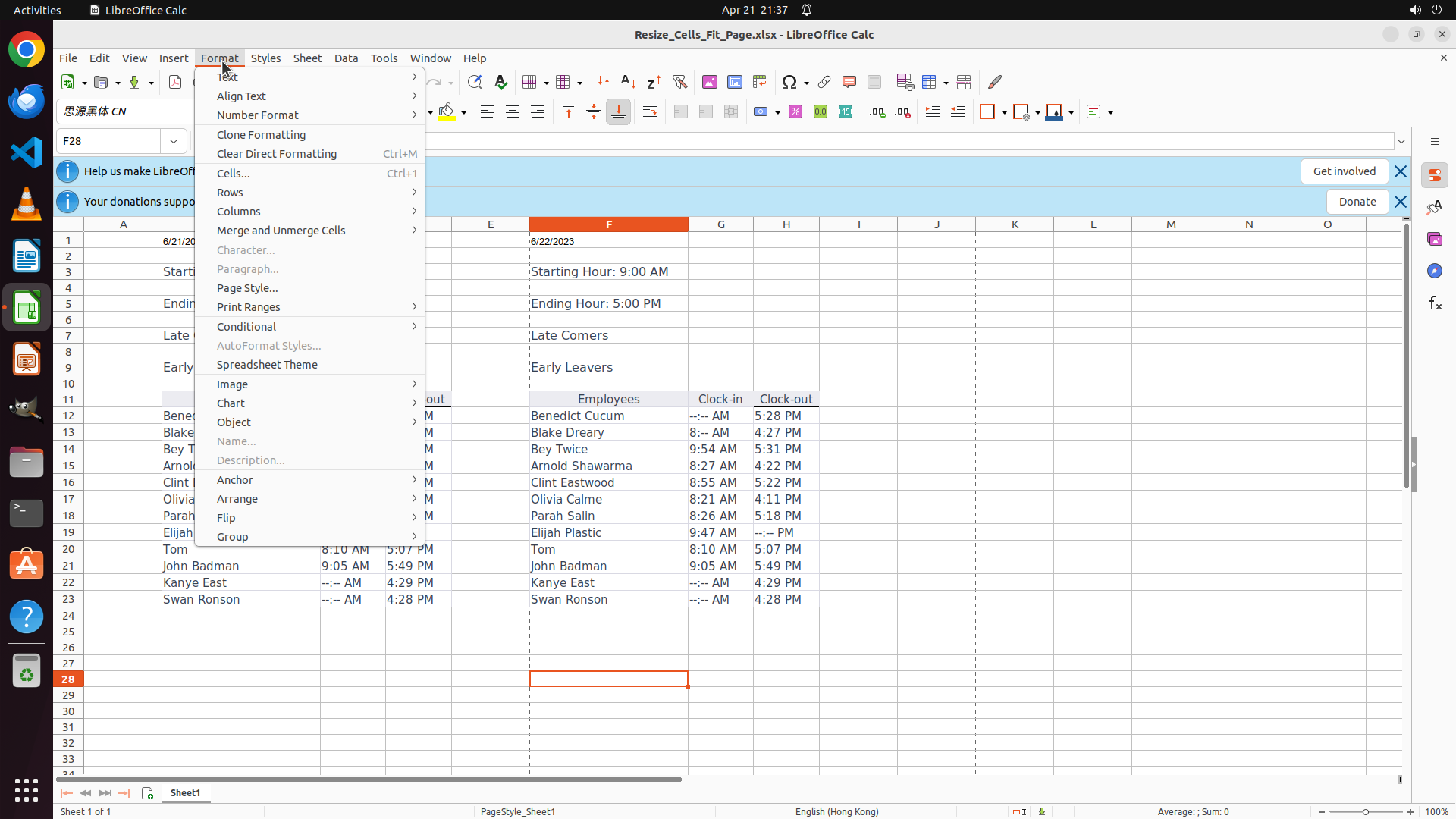The height and width of the screenshot is (819, 1456).
Task: Format as Percent using the % icon
Action: click(795, 112)
